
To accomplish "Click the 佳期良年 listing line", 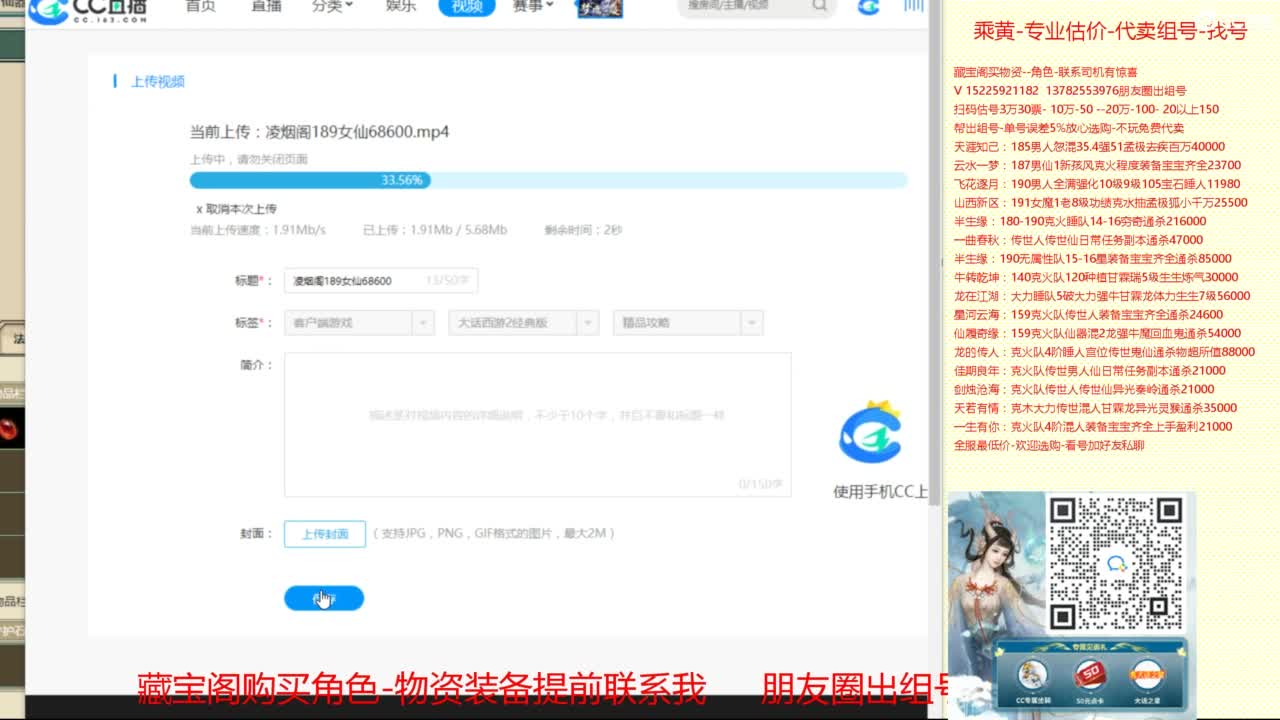I will [1090, 371].
